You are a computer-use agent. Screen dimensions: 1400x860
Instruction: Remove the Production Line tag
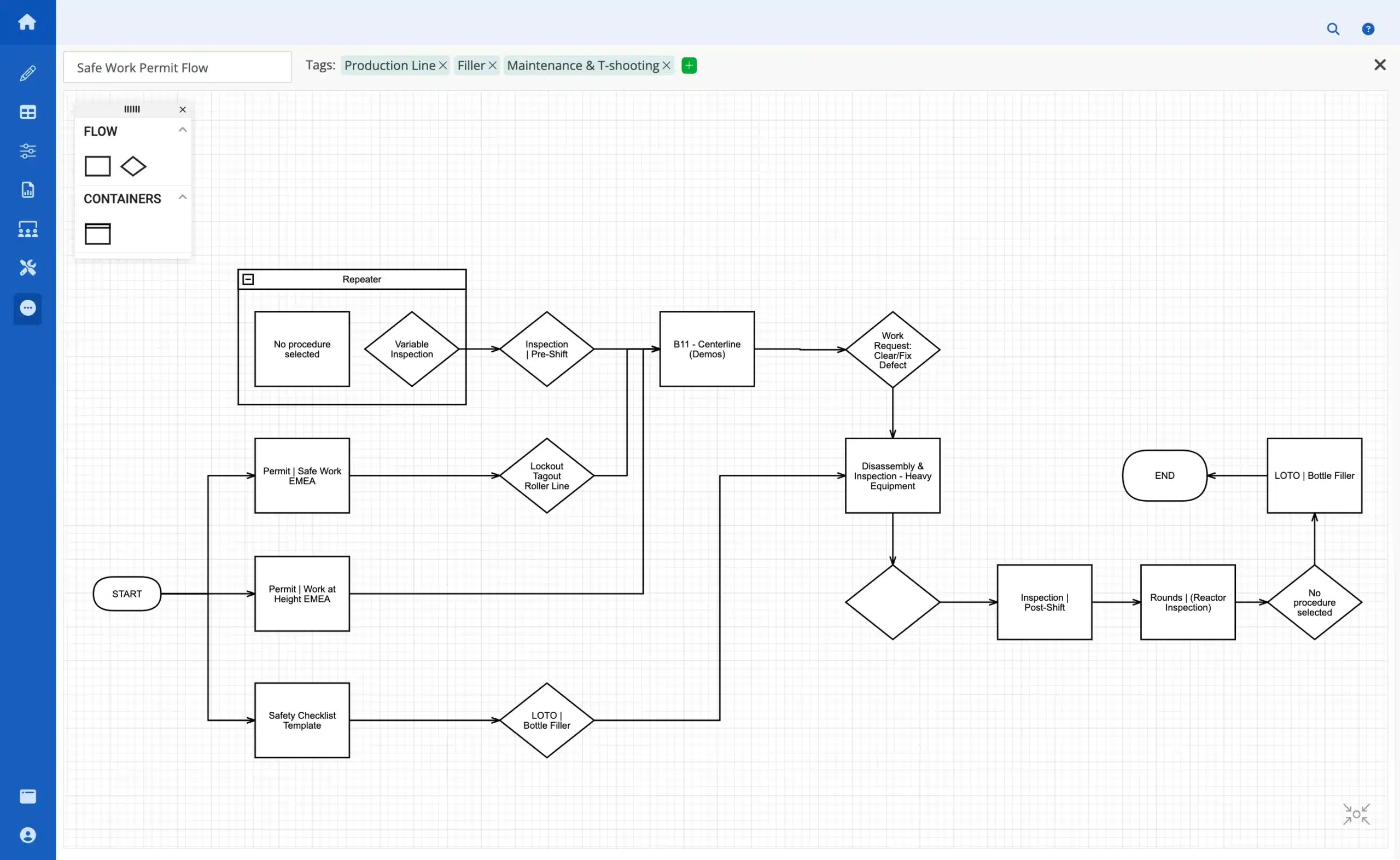[x=443, y=66]
